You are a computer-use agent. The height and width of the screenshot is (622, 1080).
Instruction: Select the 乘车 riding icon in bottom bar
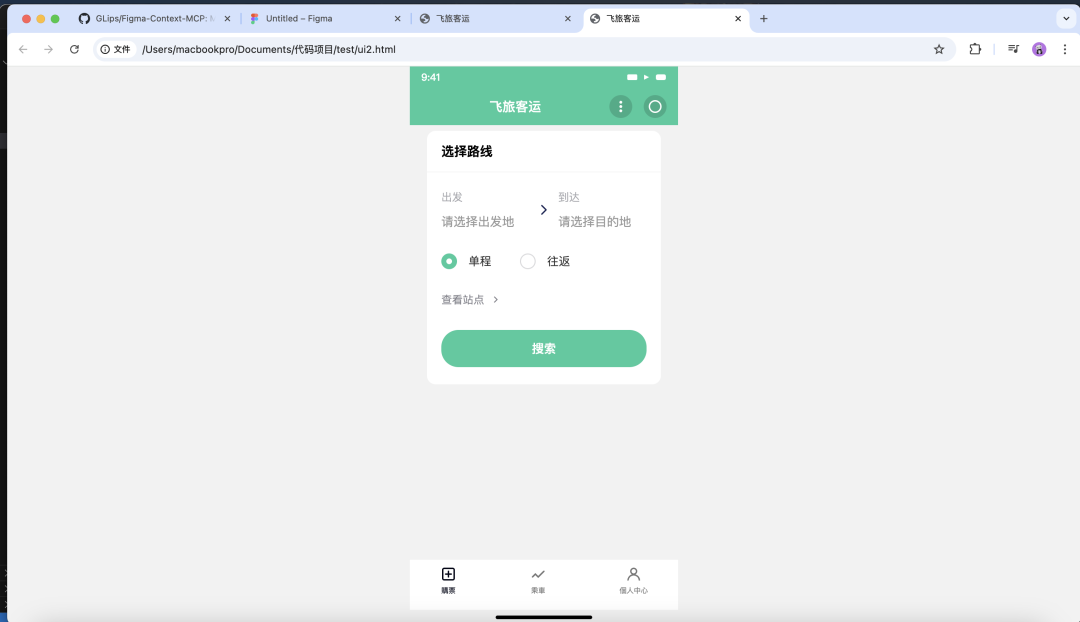[x=538, y=575]
